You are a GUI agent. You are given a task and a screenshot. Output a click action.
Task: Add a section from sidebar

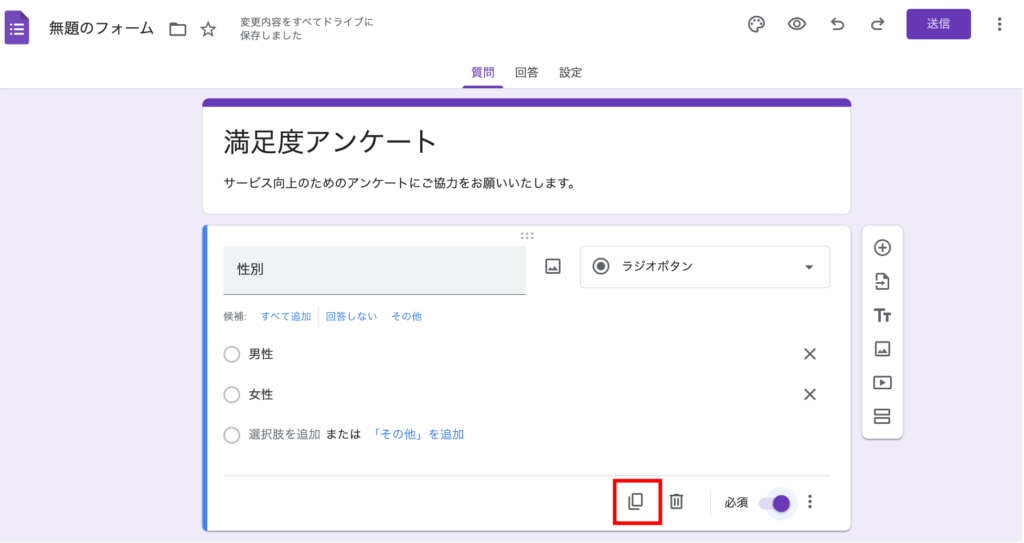[882, 416]
